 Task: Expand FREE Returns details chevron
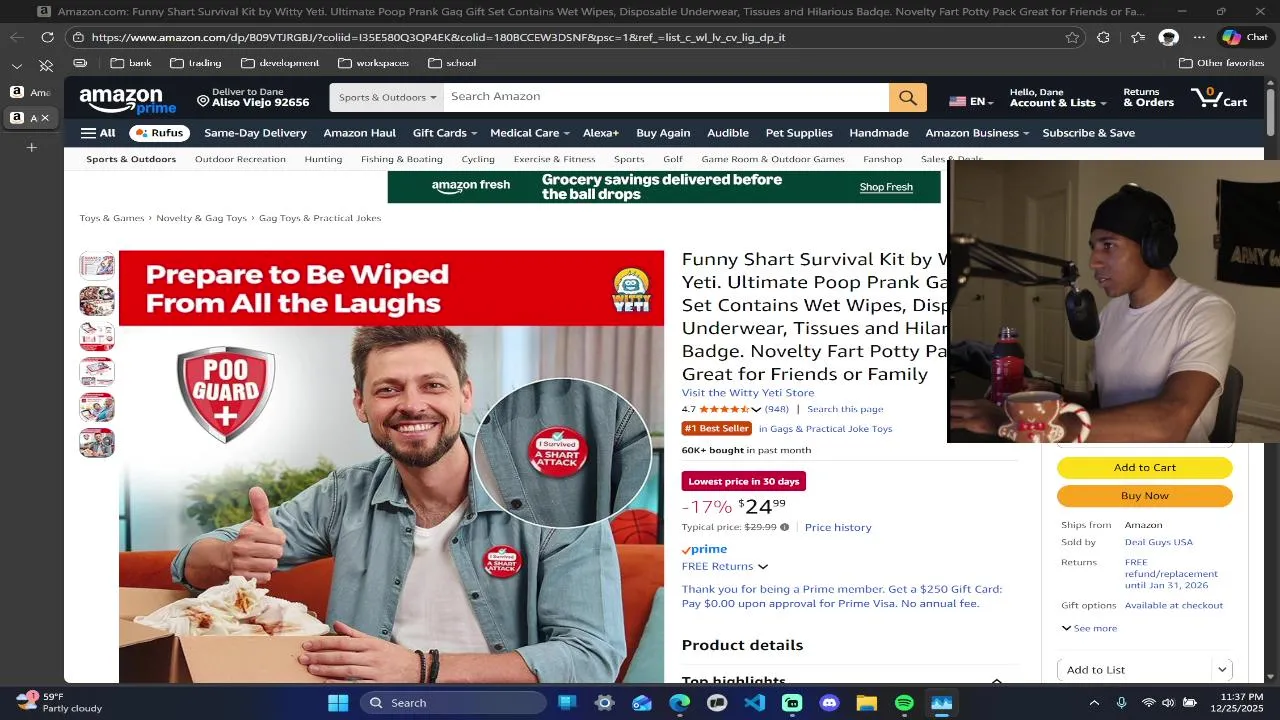(762, 567)
